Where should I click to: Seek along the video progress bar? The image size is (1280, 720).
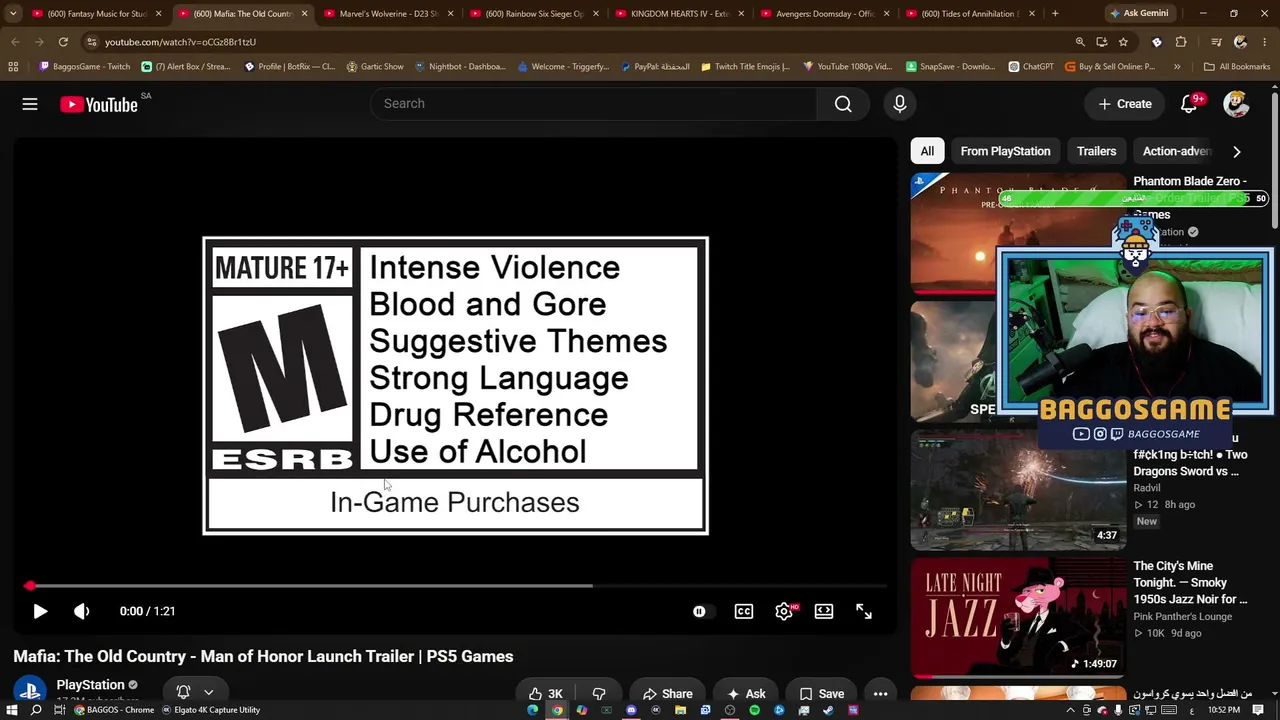pyautogui.click(x=455, y=586)
